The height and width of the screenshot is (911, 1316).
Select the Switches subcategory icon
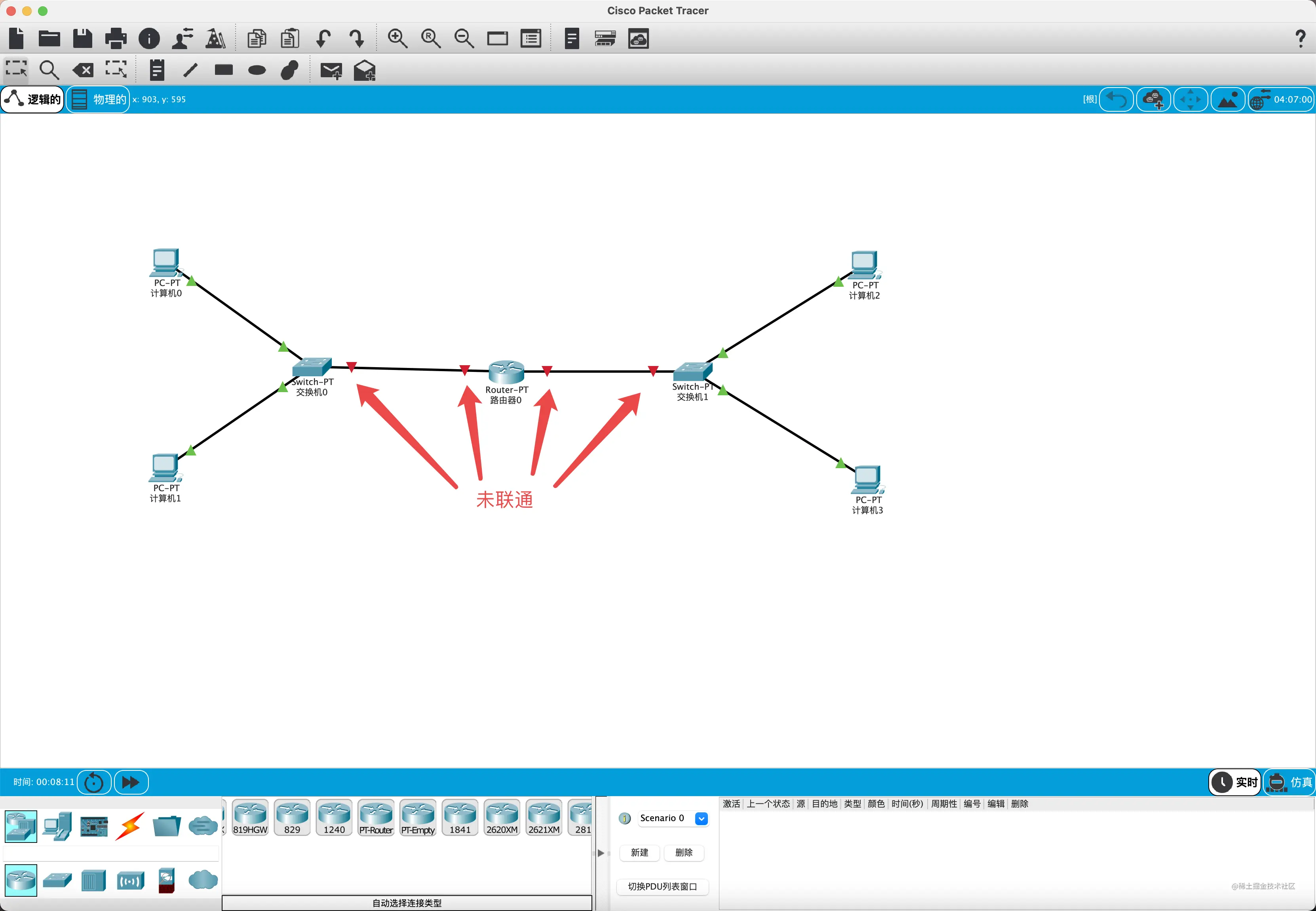tap(57, 880)
